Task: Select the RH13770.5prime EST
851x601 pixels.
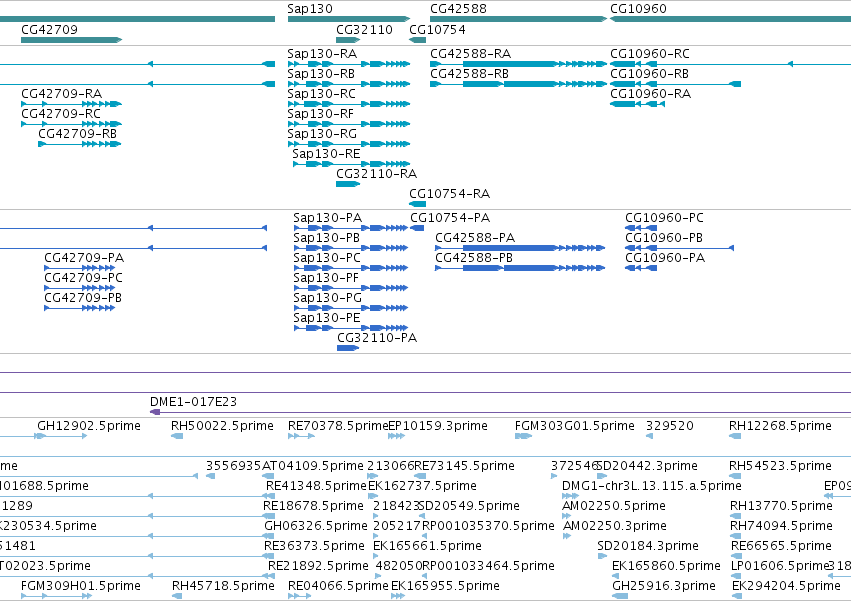Action: tap(735, 516)
